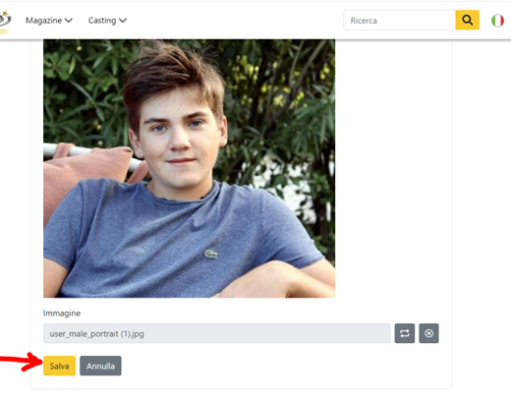Focus the Ricerca search field
Viewport: 511px width, 400px height.
click(x=400, y=20)
